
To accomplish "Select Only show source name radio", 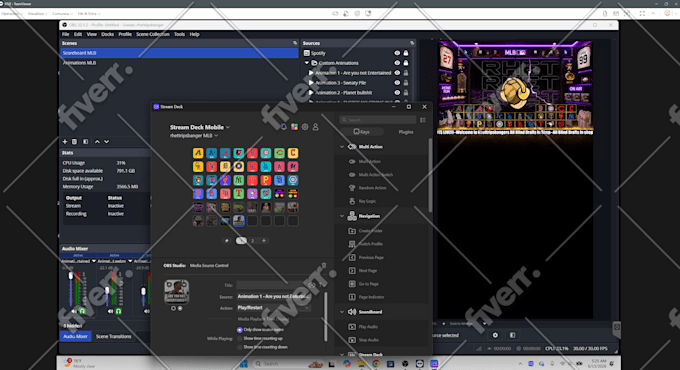I will (x=239, y=330).
